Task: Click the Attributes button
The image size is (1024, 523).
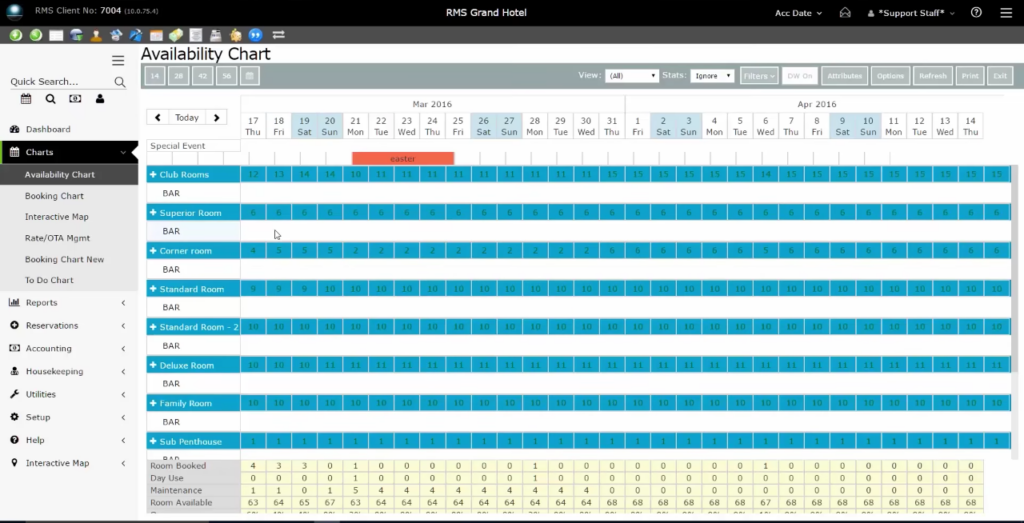Action: 844,76
